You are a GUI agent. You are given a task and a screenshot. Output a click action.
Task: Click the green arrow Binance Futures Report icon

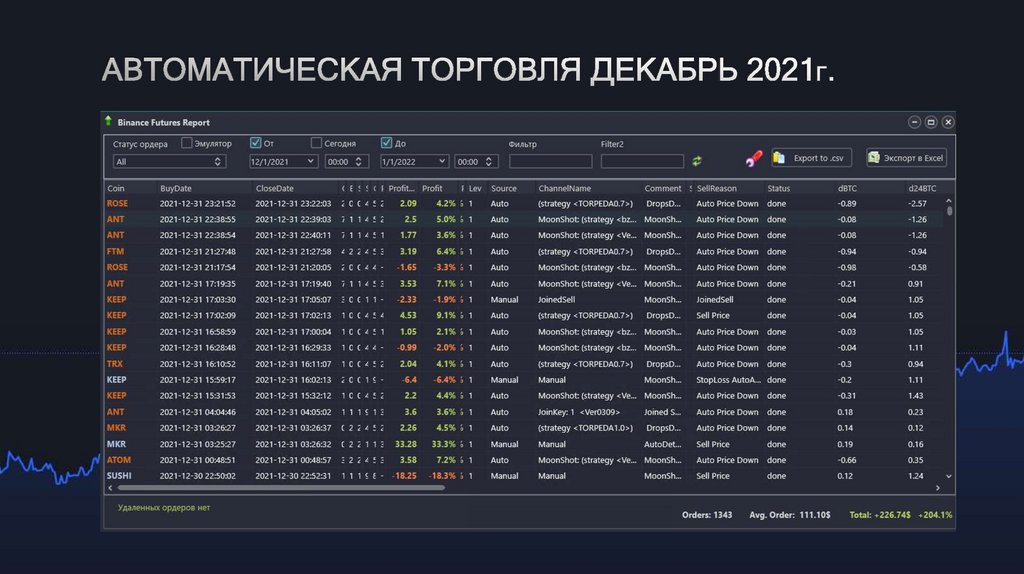tap(108, 121)
